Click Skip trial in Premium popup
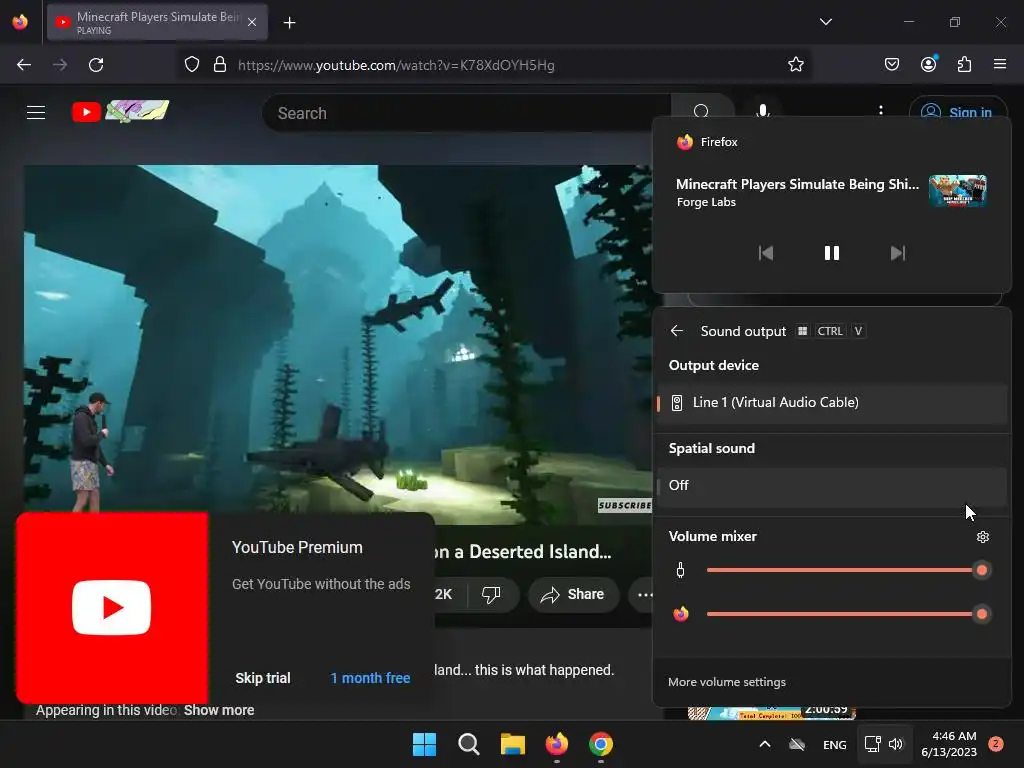Viewport: 1024px width, 768px height. click(x=263, y=679)
